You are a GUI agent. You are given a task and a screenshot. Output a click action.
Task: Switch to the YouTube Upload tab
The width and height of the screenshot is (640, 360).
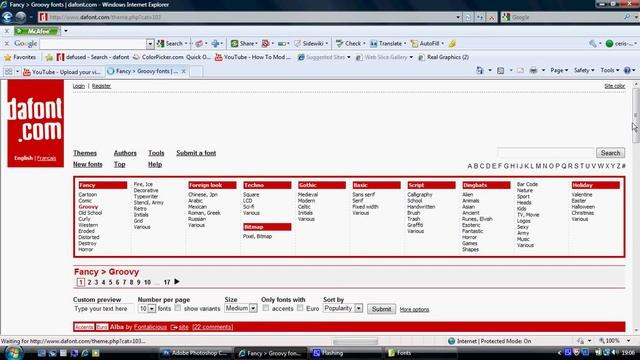click(x=62, y=72)
